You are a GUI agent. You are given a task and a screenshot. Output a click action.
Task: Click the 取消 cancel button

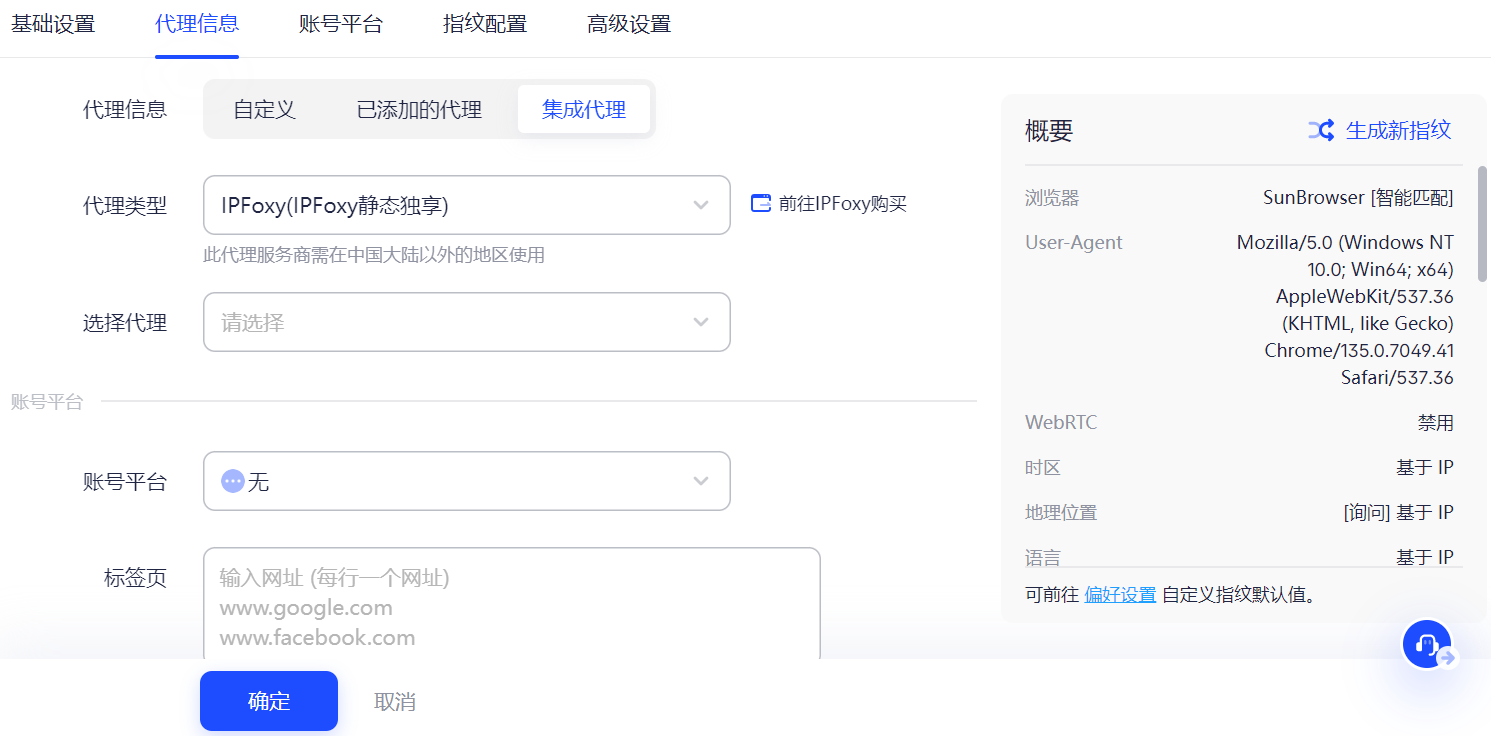click(395, 701)
